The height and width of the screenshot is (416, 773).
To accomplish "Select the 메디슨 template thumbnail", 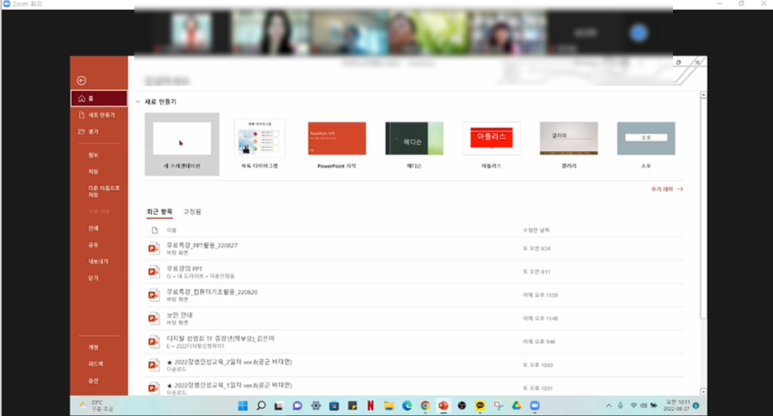I will pos(414,139).
